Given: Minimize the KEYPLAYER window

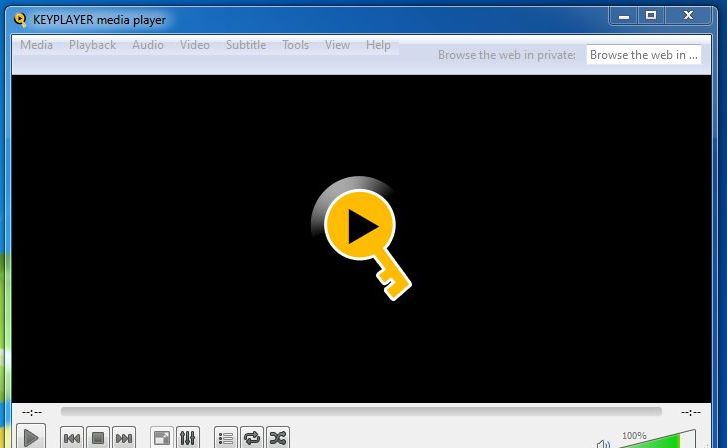Looking at the screenshot, I should [624, 16].
